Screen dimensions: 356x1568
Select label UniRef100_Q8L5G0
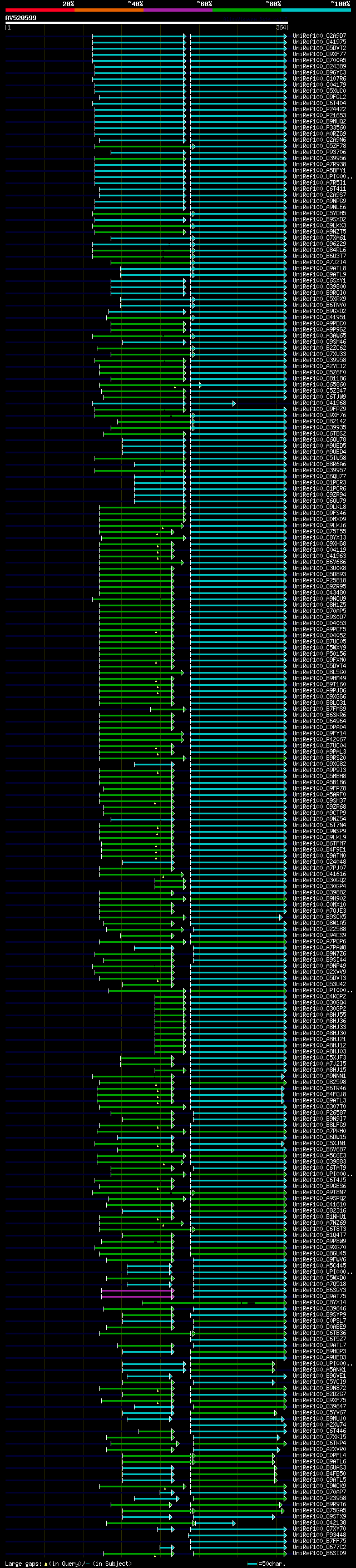coord(319,672)
